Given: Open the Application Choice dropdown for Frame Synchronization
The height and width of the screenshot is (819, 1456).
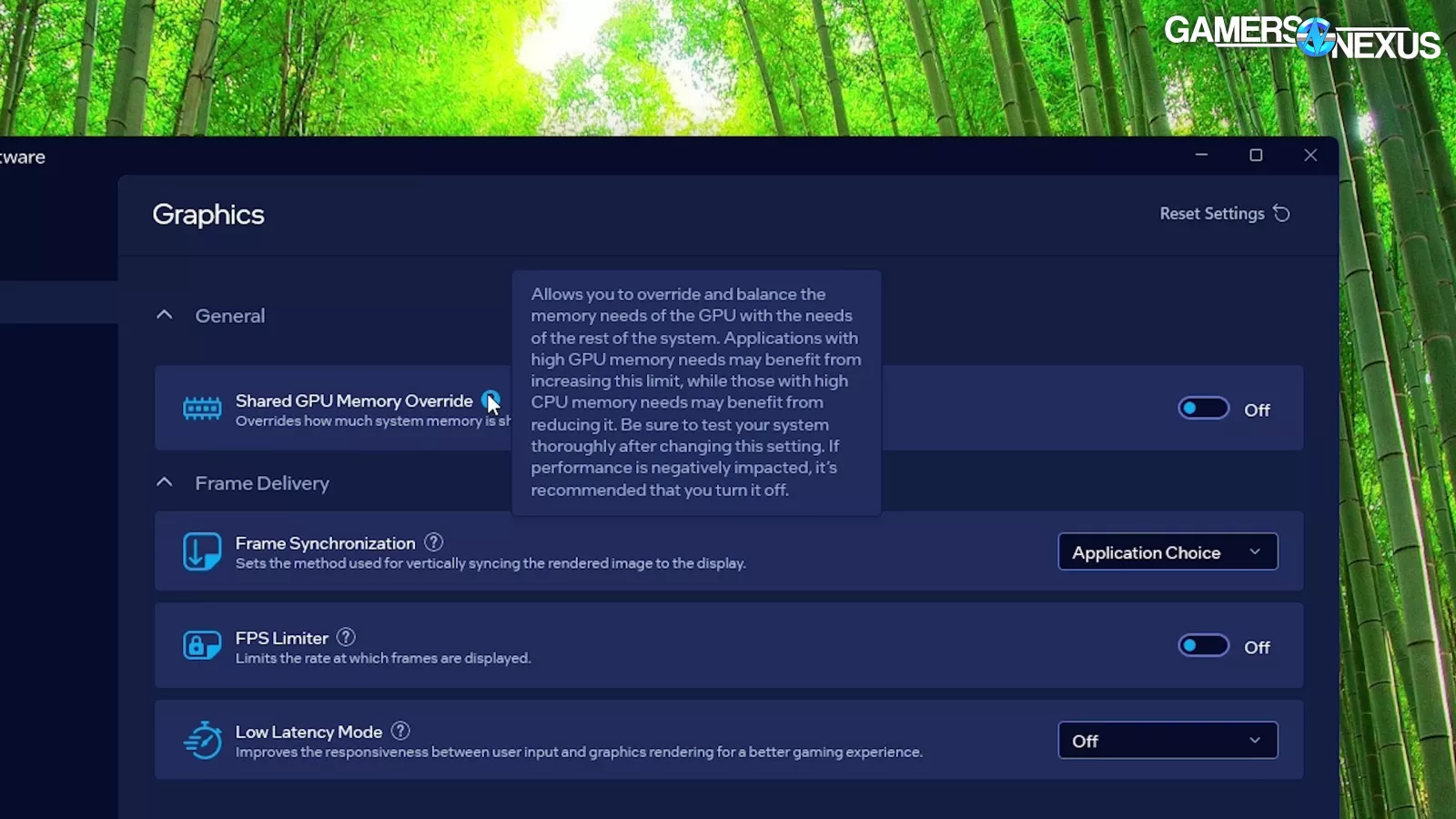Looking at the screenshot, I should pyautogui.click(x=1168, y=551).
